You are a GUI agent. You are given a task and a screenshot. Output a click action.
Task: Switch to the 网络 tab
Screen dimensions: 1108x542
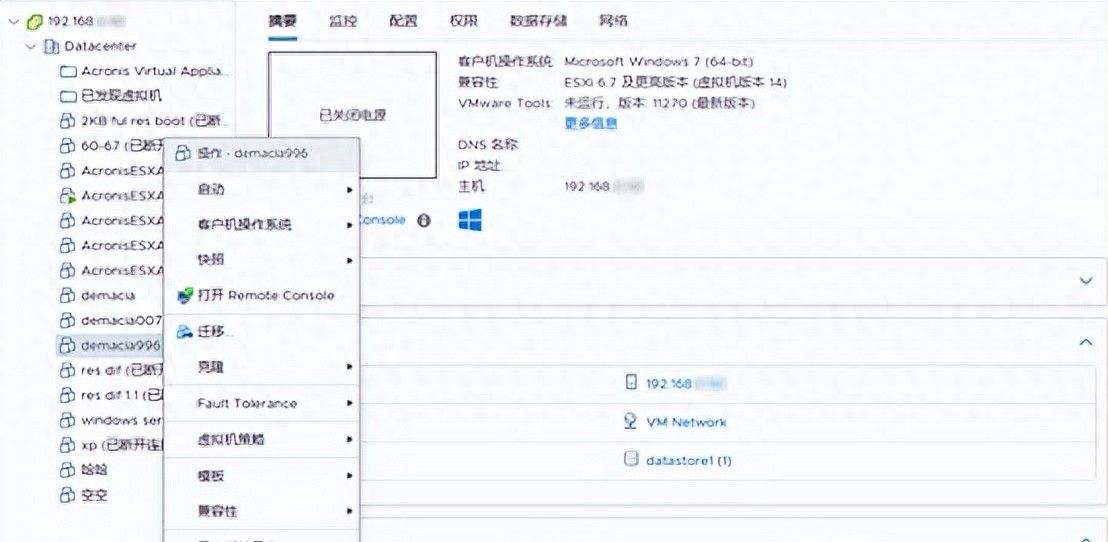click(613, 20)
